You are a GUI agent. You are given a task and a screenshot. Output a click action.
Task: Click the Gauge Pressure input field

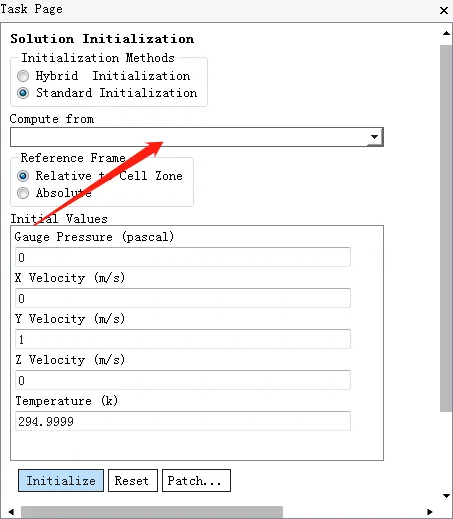[x=183, y=257]
